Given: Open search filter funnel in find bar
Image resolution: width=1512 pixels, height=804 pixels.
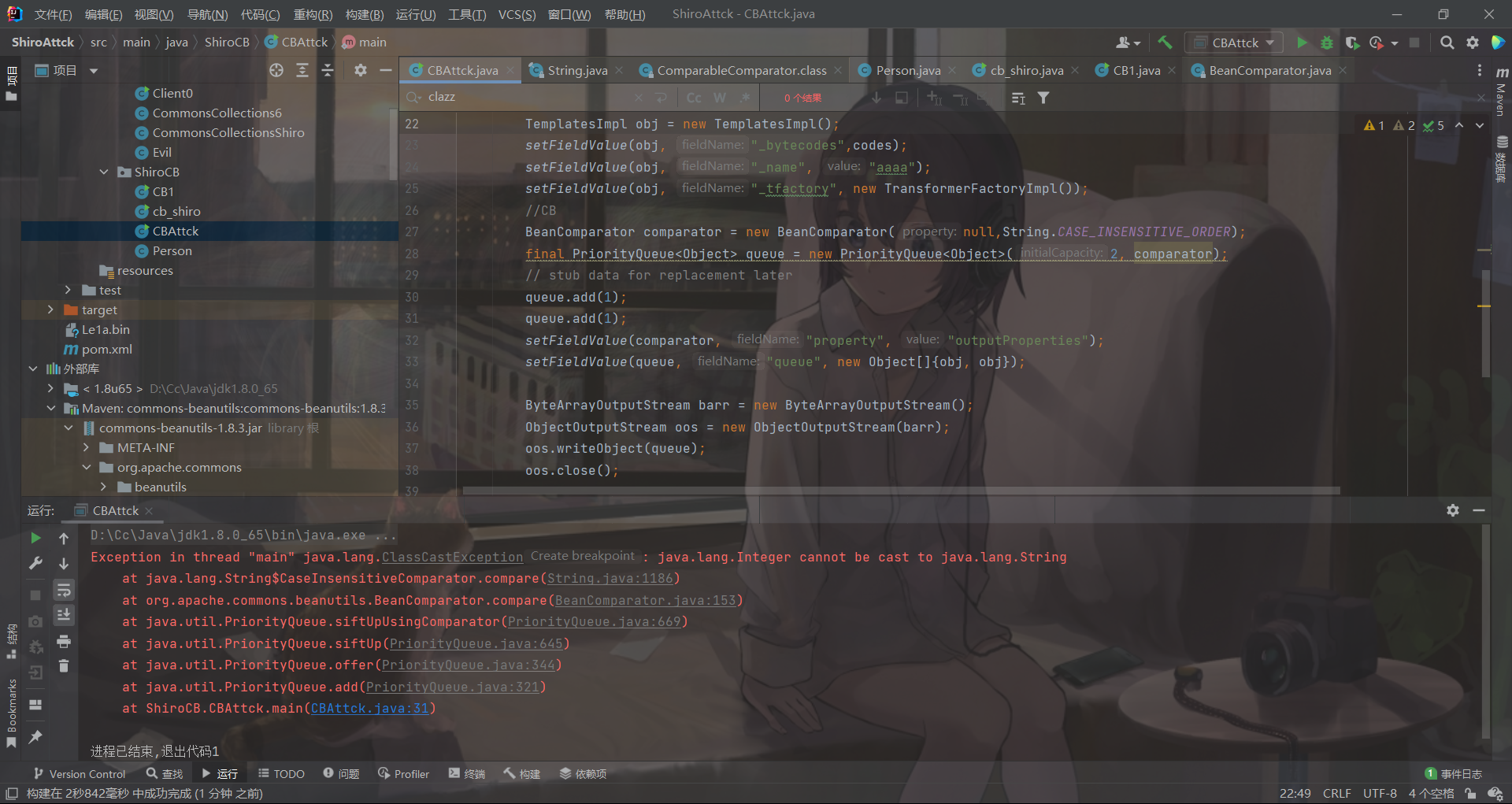Looking at the screenshot, I should [1044, 98].
